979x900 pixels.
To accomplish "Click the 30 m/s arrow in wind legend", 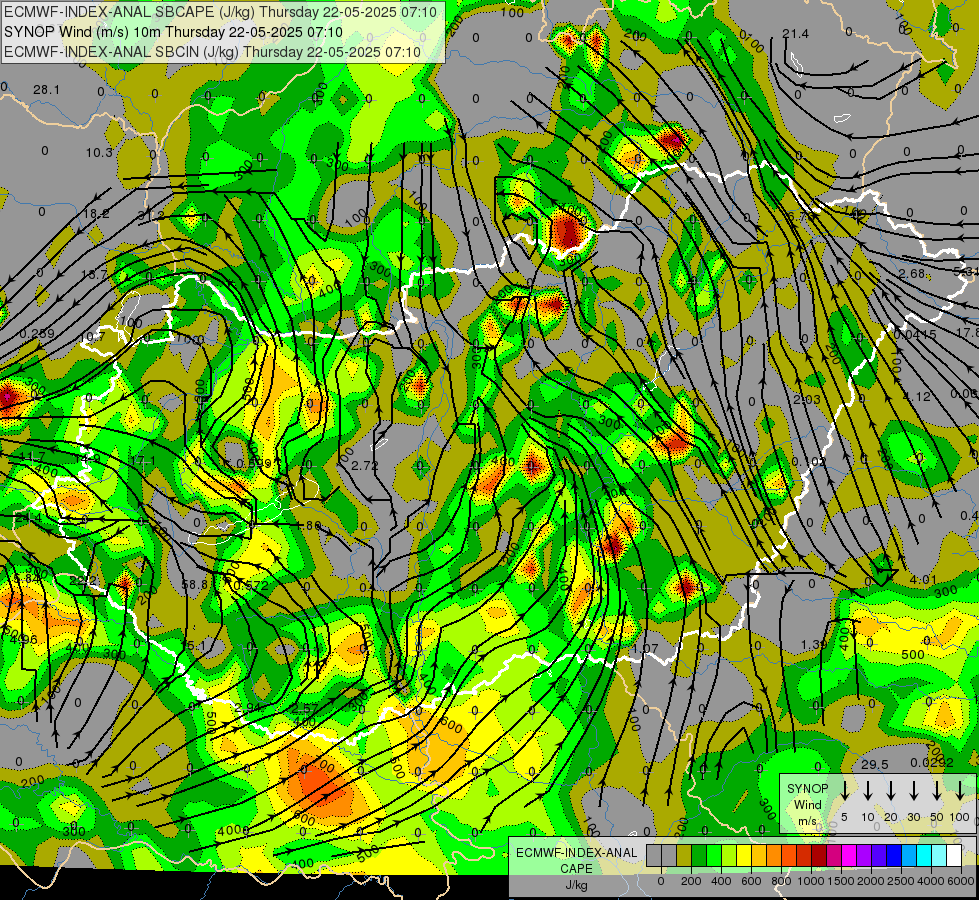I will pyautogui.click(x=913, y=791).
